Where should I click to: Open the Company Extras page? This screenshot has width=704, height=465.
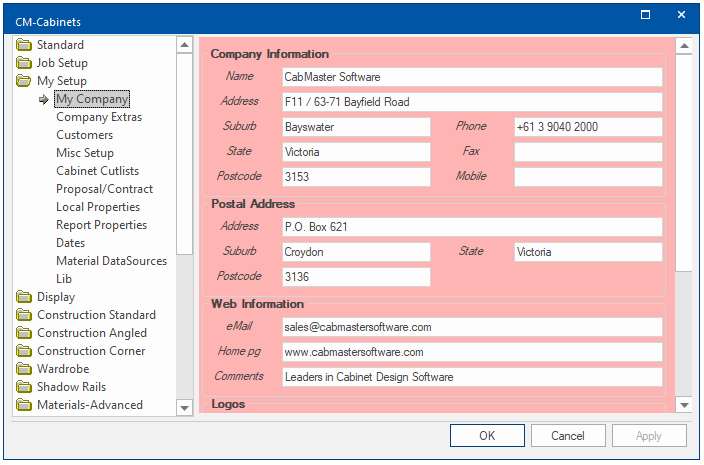pyautogui.click(x=99, y=117)
